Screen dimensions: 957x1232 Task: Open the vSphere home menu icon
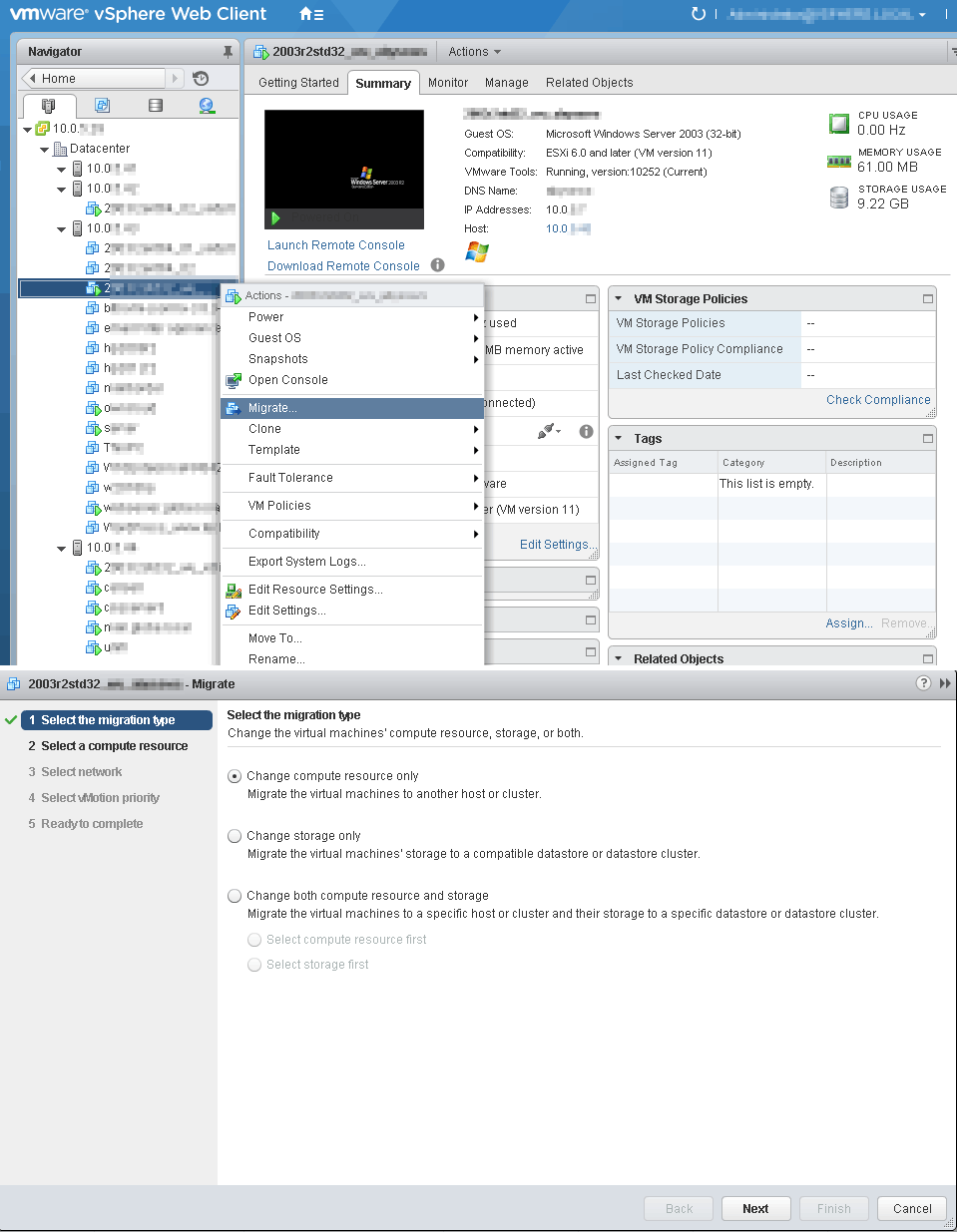click(311, 14)
